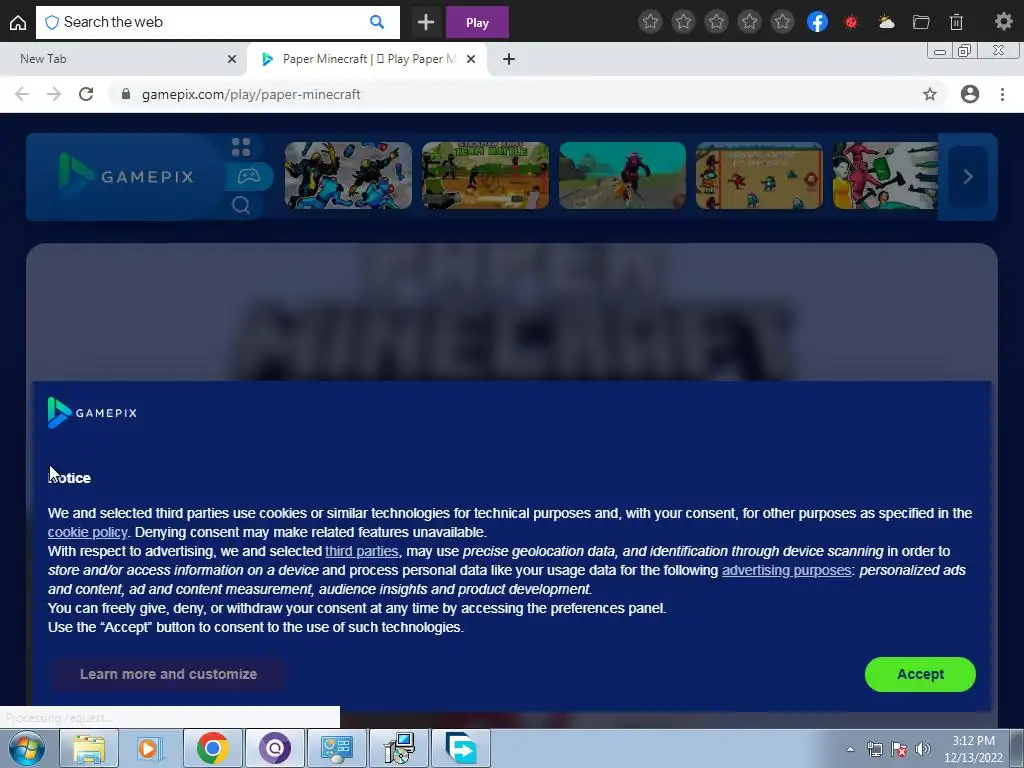Click the GamePix logo in cookie notice
Image resolution: width=1024 pixels, height=768 pixels.
92,413
